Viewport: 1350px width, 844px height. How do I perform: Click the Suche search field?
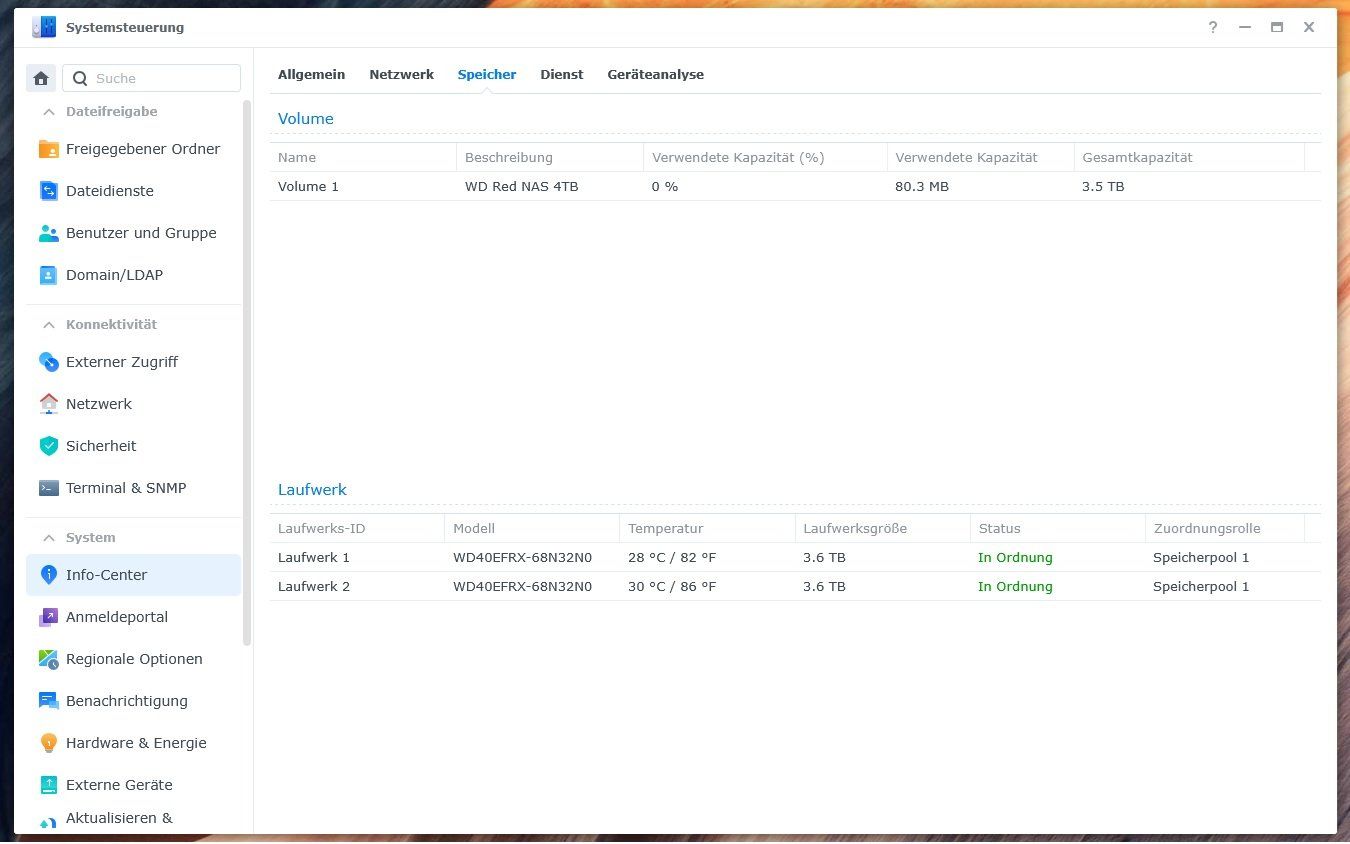coord(152,78)
